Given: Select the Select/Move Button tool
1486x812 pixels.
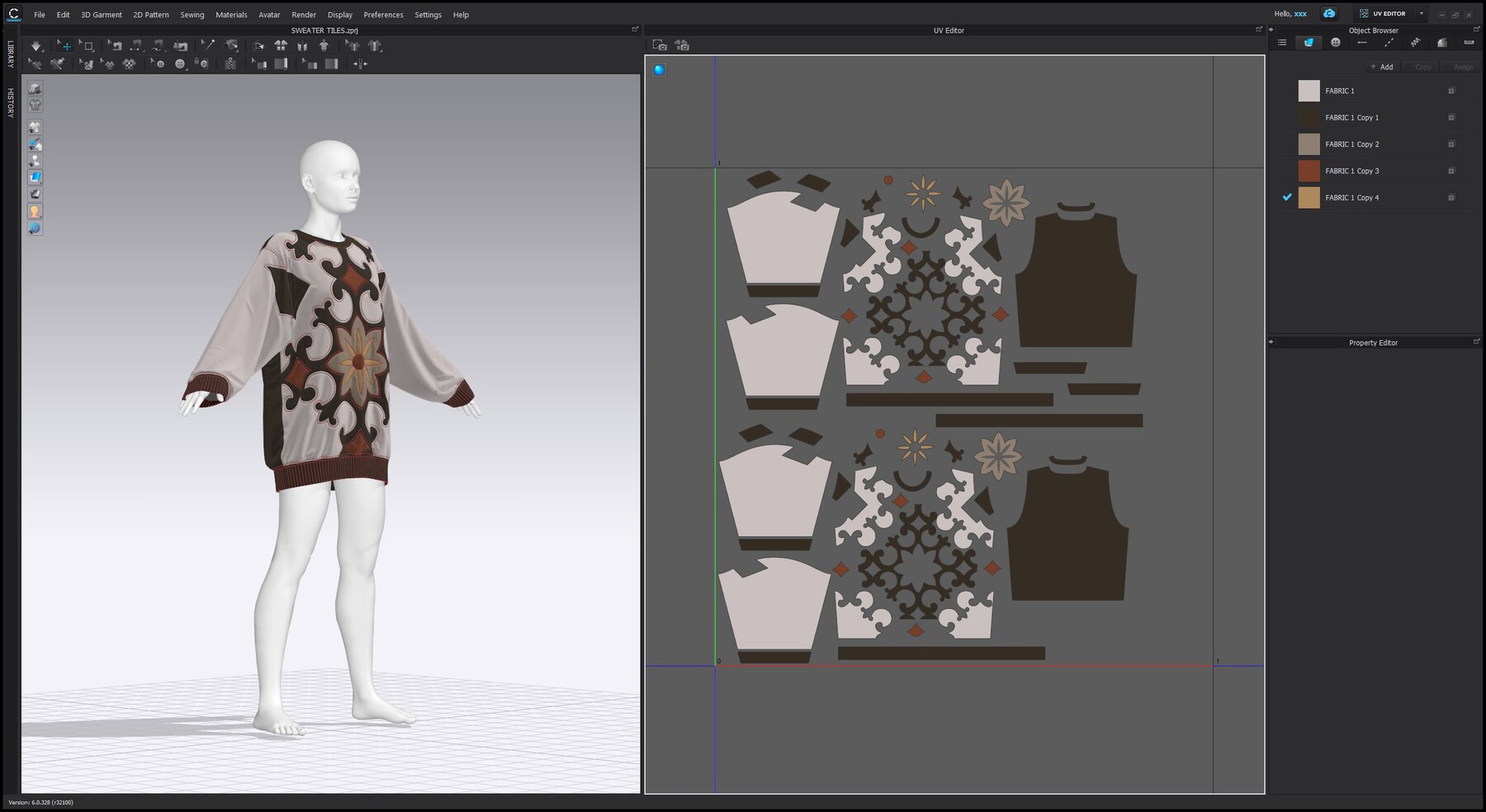Looking at the screenshot, I should point(157,64).
